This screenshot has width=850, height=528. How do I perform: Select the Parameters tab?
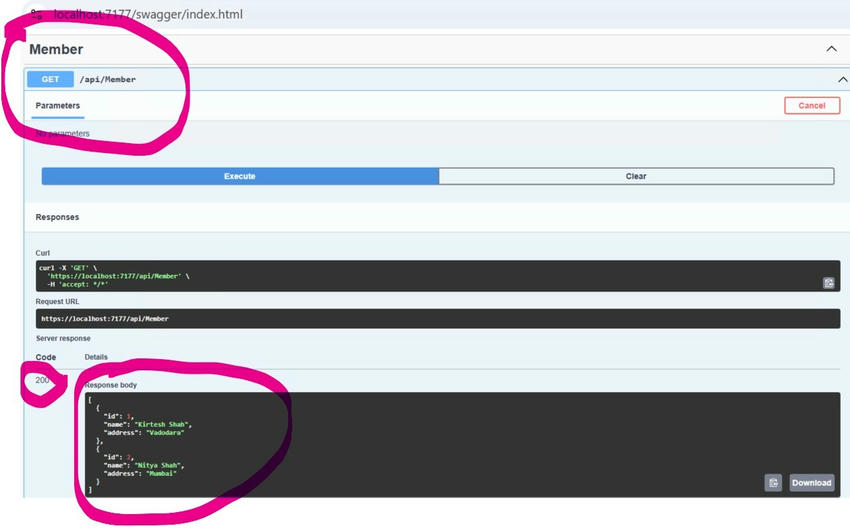point(57,106)
